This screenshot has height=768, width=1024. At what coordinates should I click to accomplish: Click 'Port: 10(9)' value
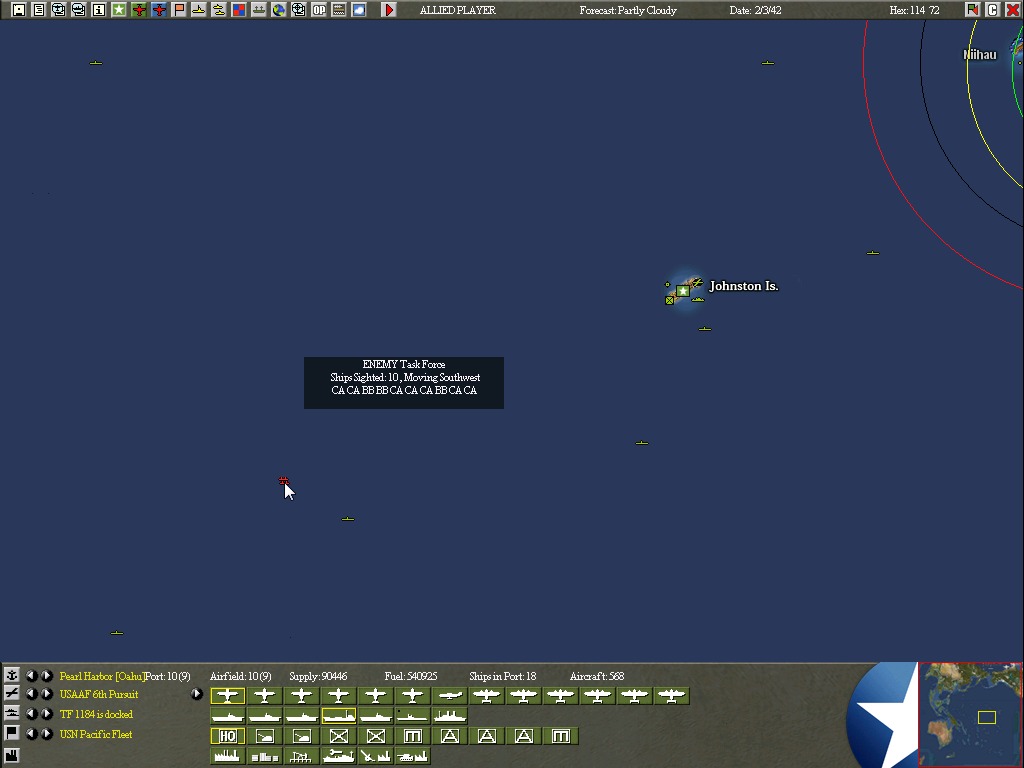click(x=168, y=676)
